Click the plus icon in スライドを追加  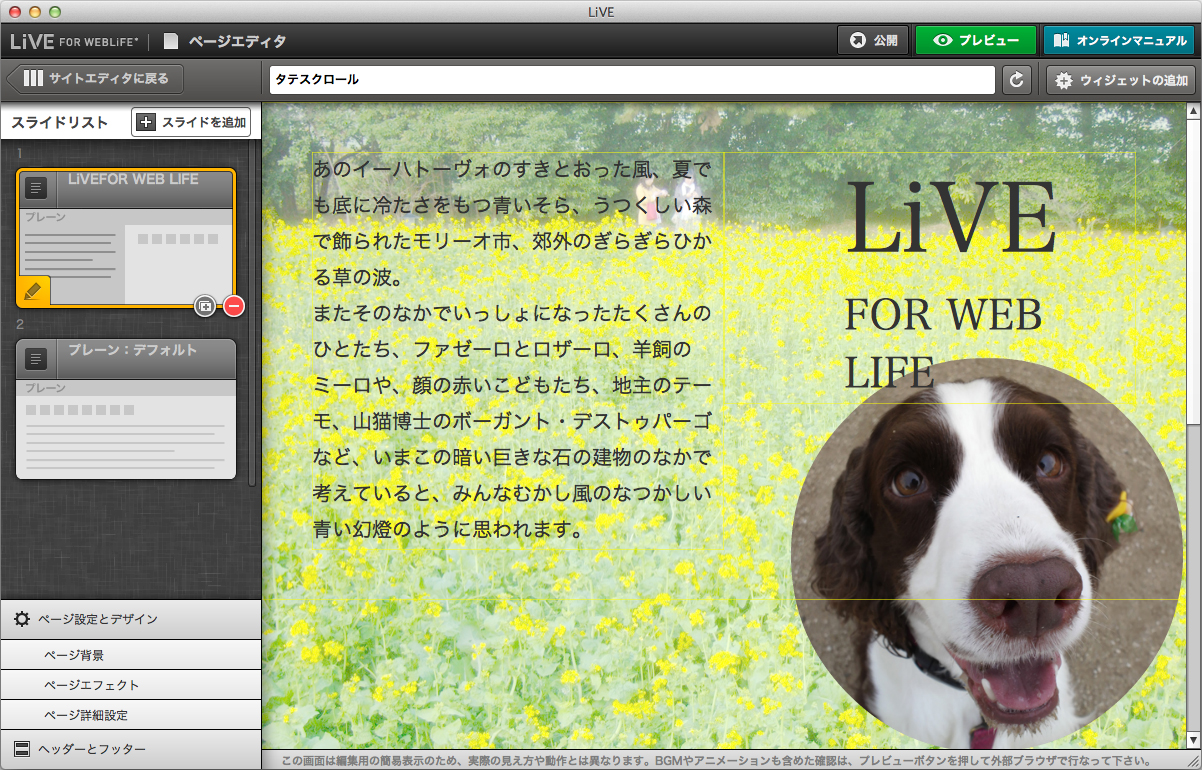click(146, 122)
